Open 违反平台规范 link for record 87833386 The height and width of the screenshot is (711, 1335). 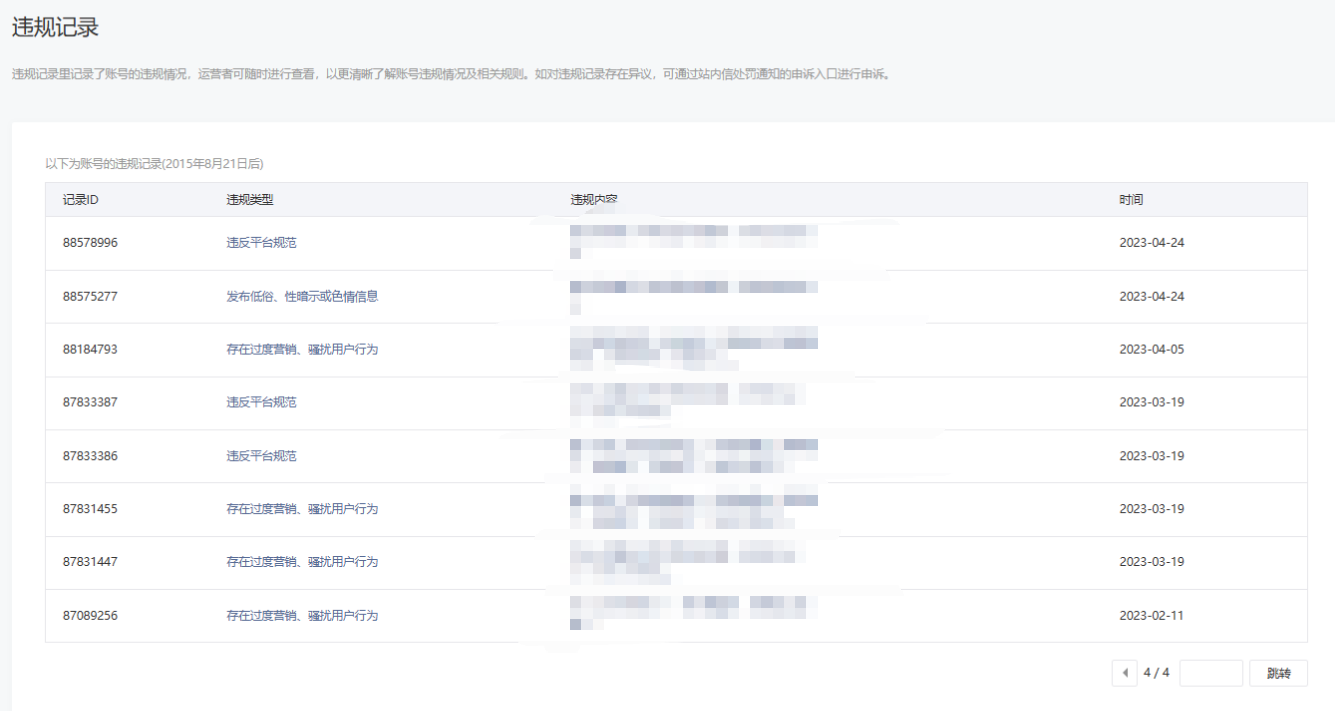261,456
